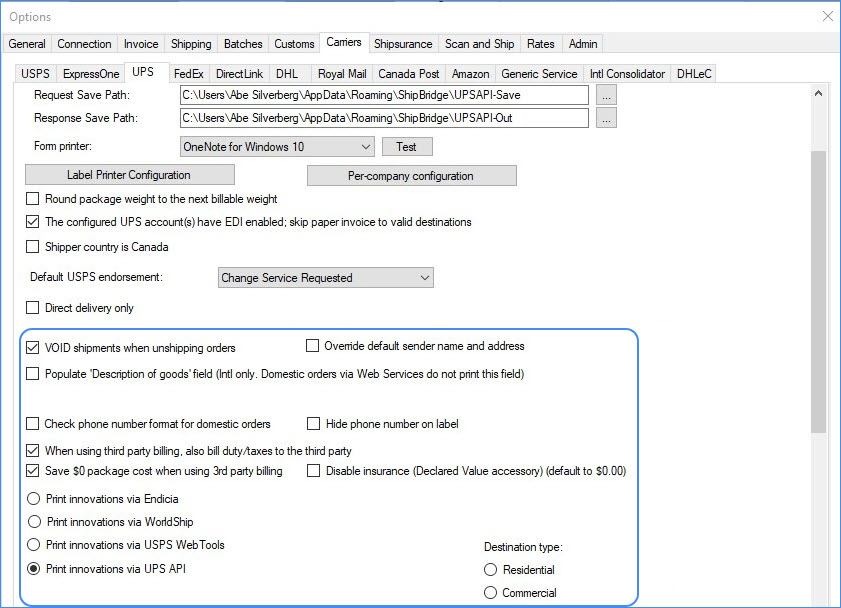Screen dimensions: 841x608
Task: Select the USPS carrier sub-tab
Action: pyautogui.click(x=35, y=74)
